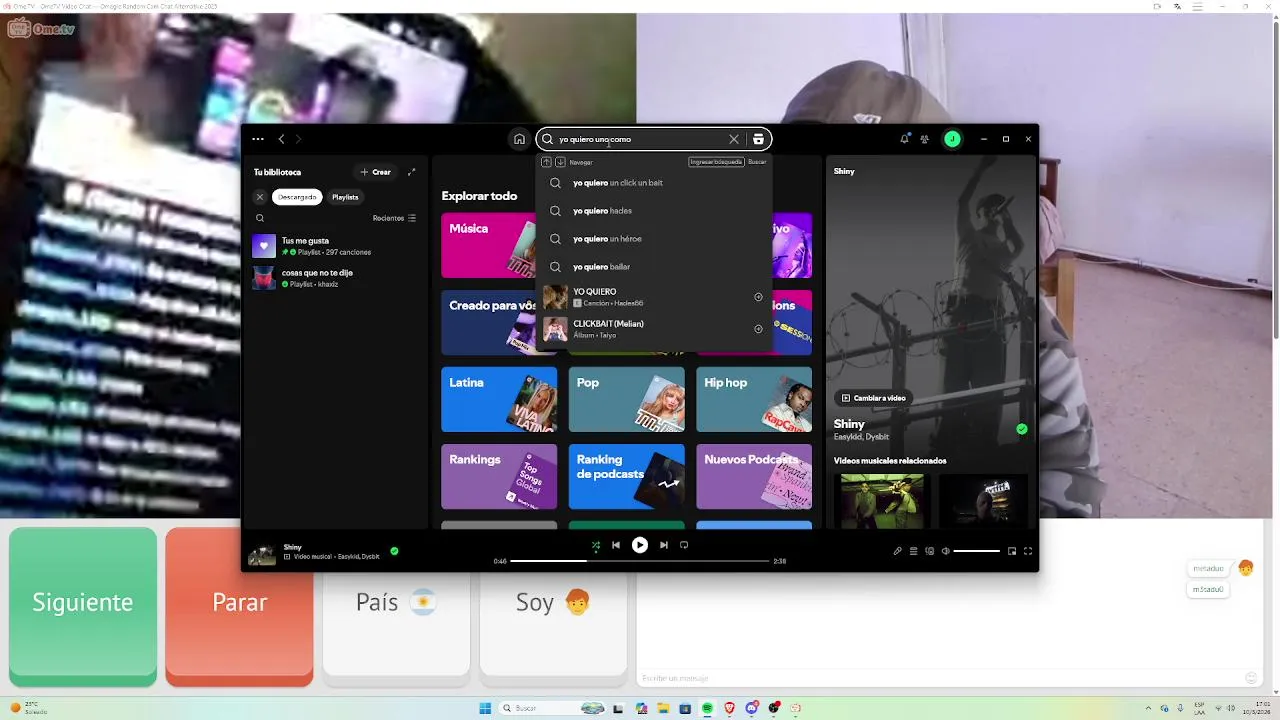The width and height of the screenshot is (1280, 720).
Task: Open 'cosas que no te dije' playlist
Action: pos(335,278)
